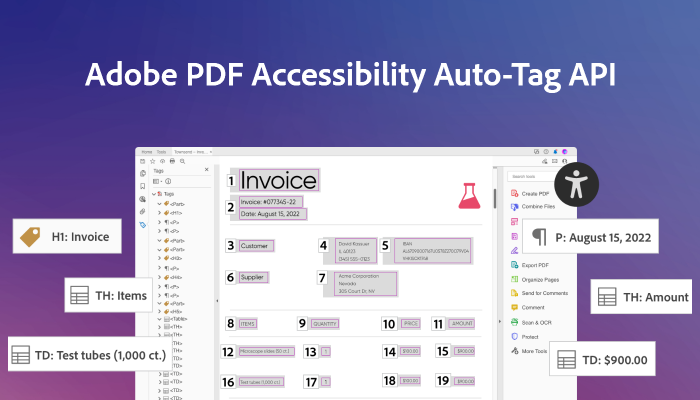Click the save icon in the Acrobat toolbar
700x400 pixels.
click(143, 161)
